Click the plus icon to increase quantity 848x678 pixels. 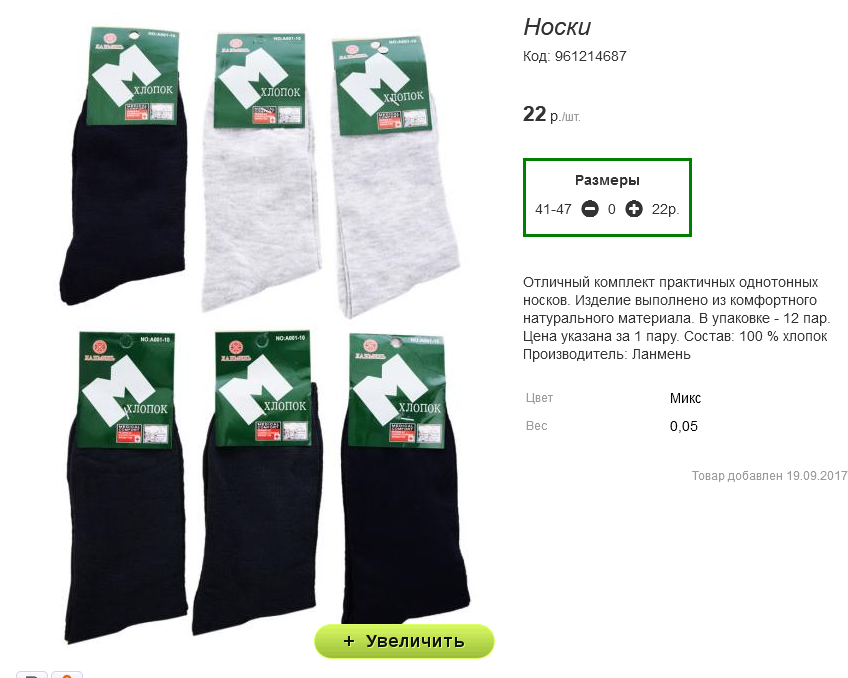click(x=634, y=209)
